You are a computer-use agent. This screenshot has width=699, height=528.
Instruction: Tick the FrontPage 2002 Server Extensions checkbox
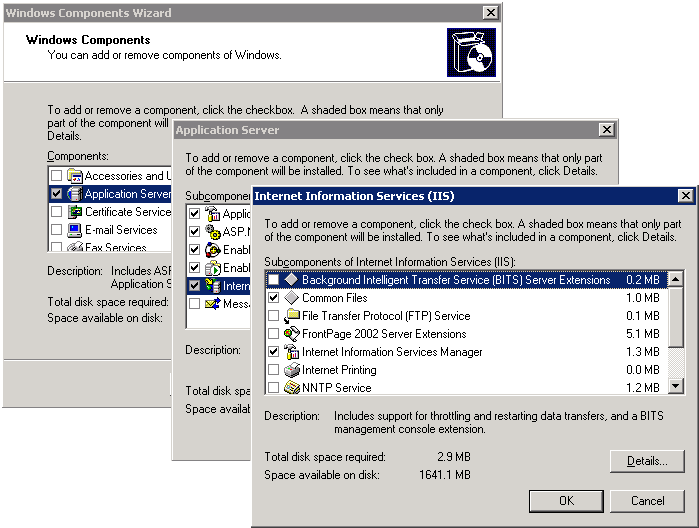[274, 334]
